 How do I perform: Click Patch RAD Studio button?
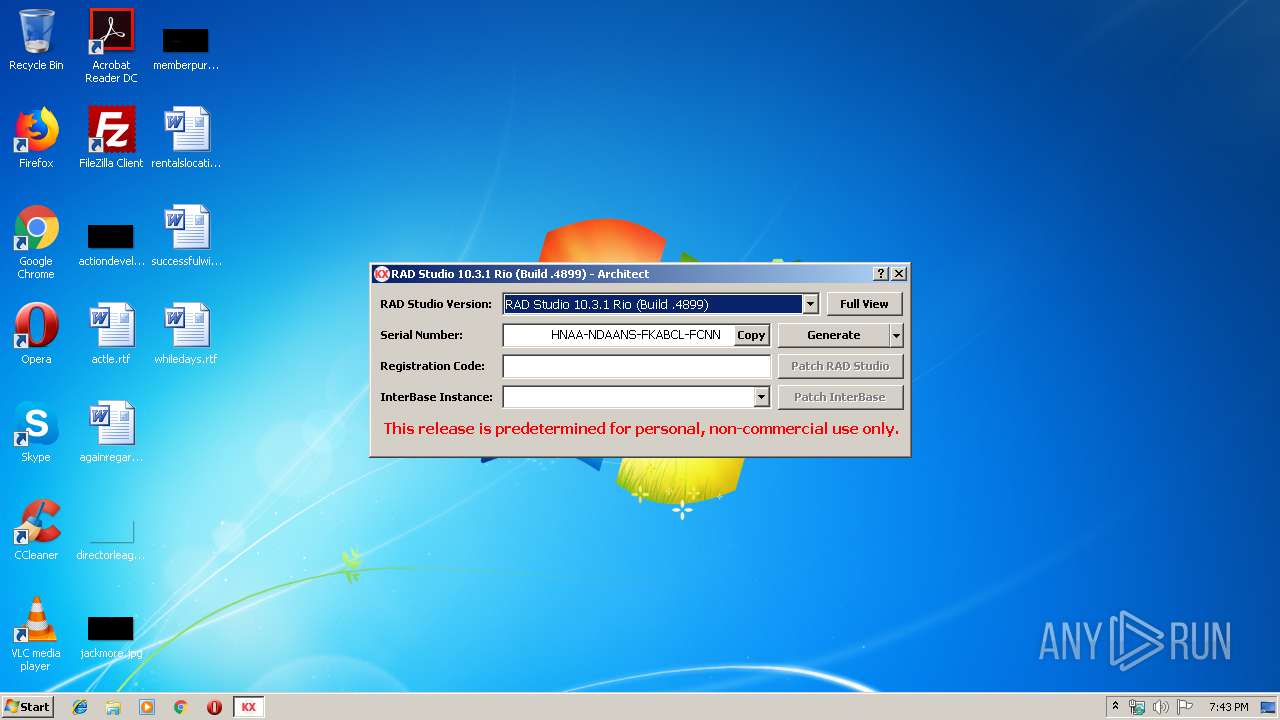tap(840, 366)
